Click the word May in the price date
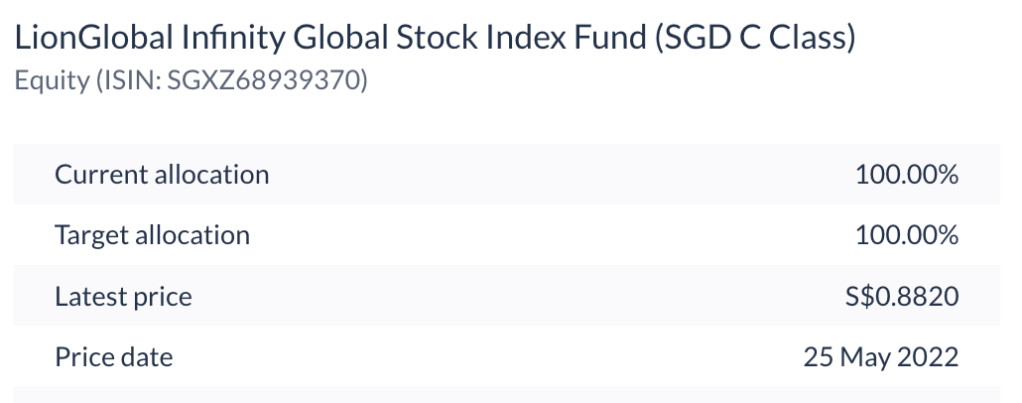1022x403 pixels. [866, 356]
